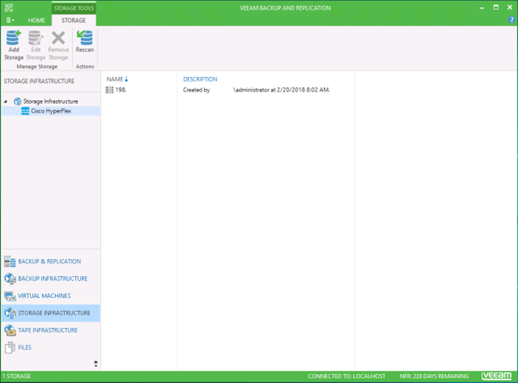Click the Add Storage icon
Viewport: 518px width, 383px height.
click(13, 38)
